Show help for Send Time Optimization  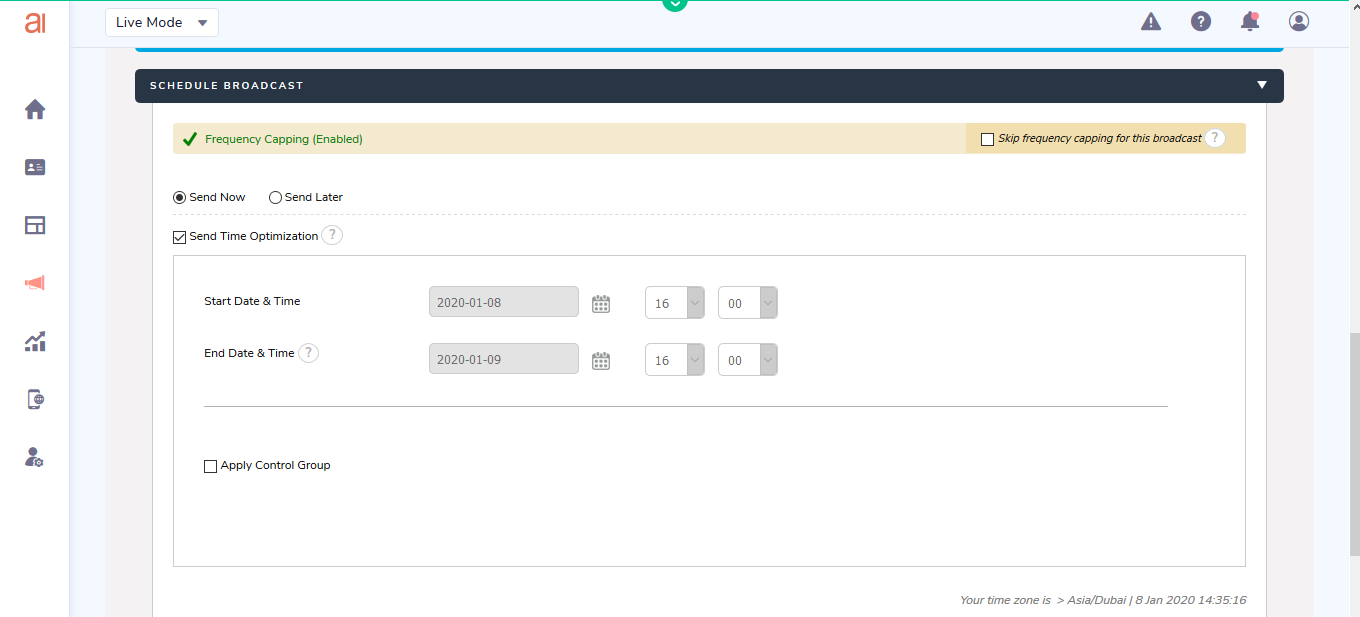pyautogui.click(x=332, y=236)
